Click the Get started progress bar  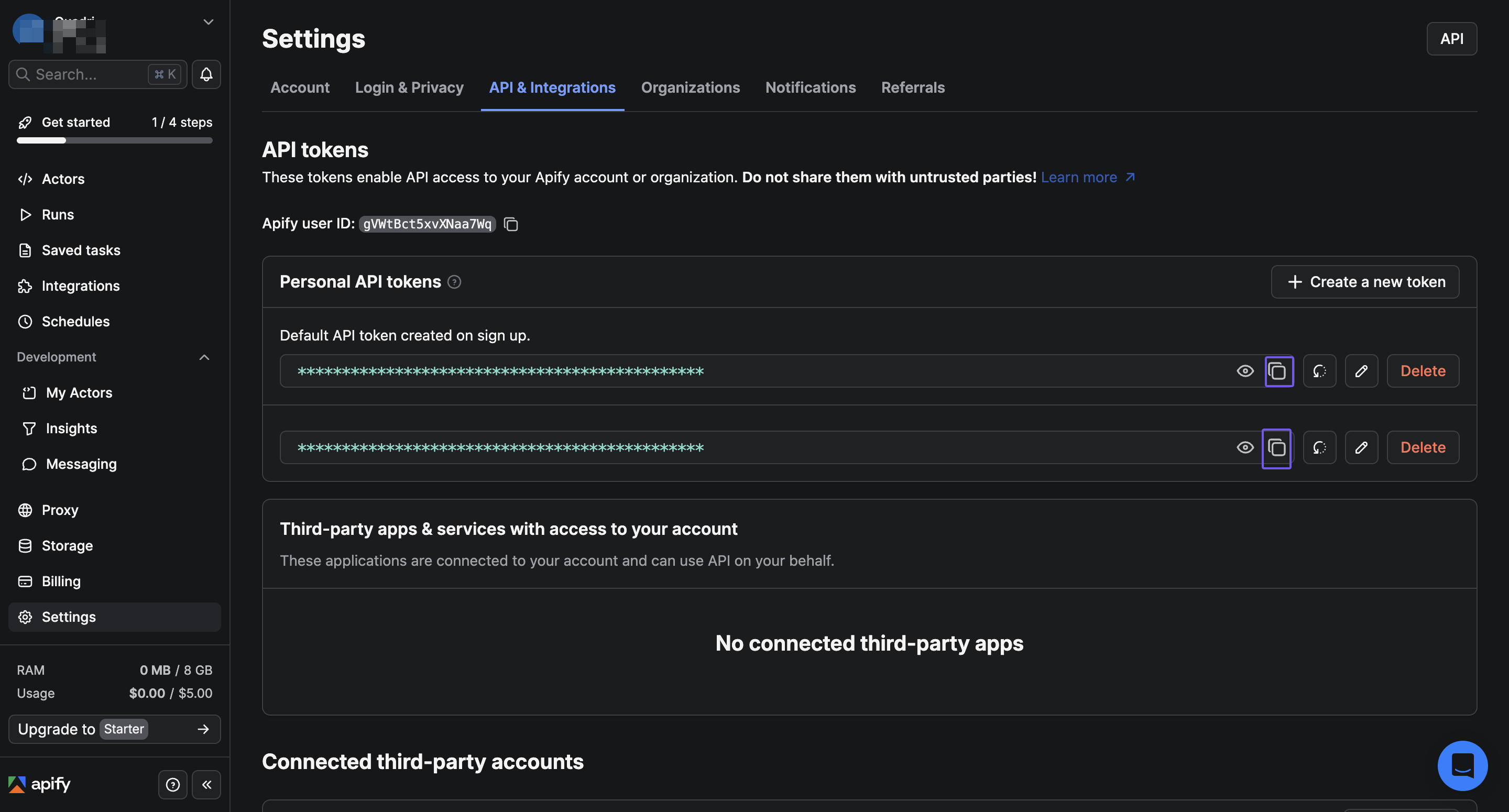pos(115,140)
